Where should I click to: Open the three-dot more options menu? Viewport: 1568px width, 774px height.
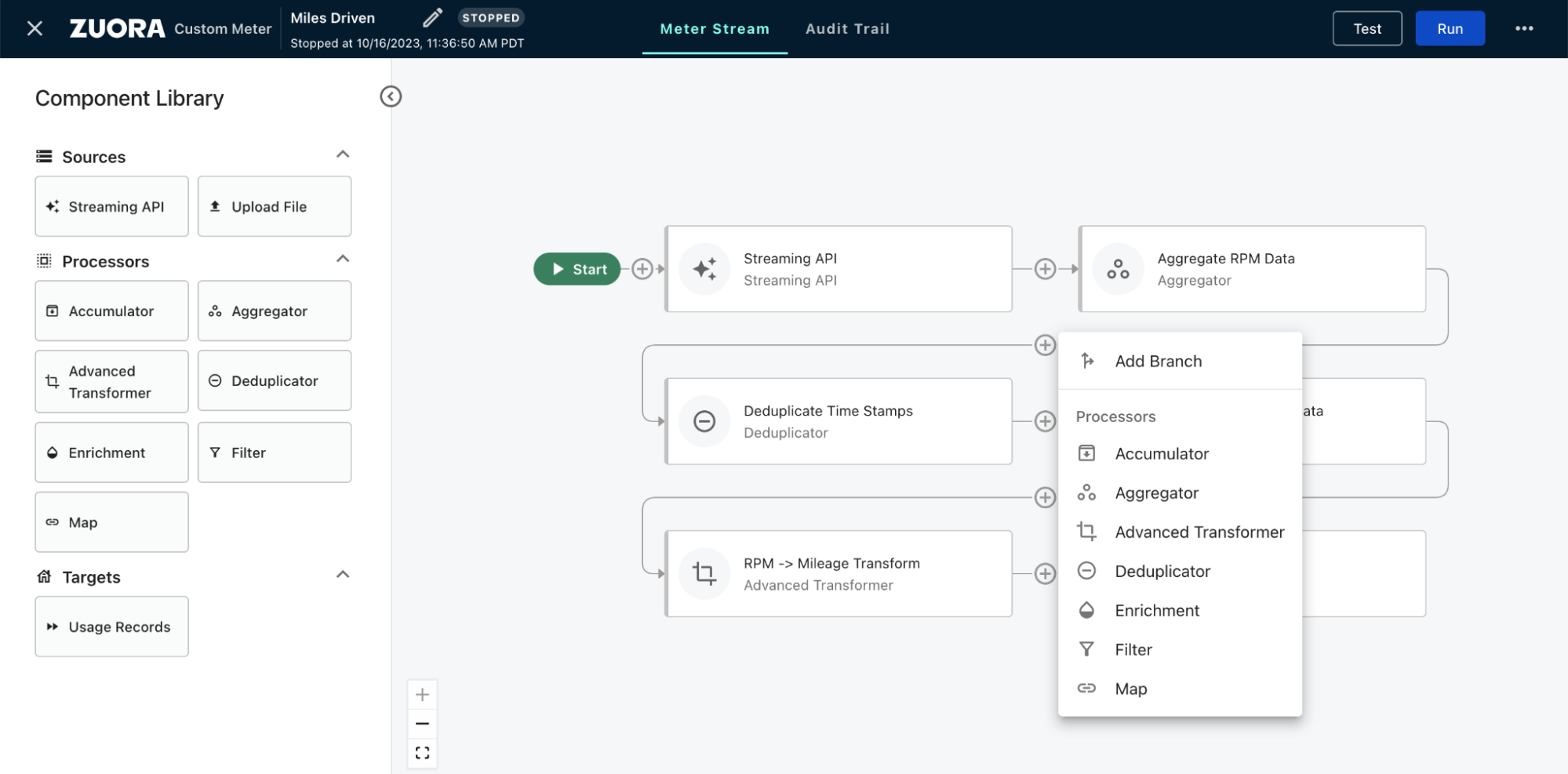coord(1523,28)
